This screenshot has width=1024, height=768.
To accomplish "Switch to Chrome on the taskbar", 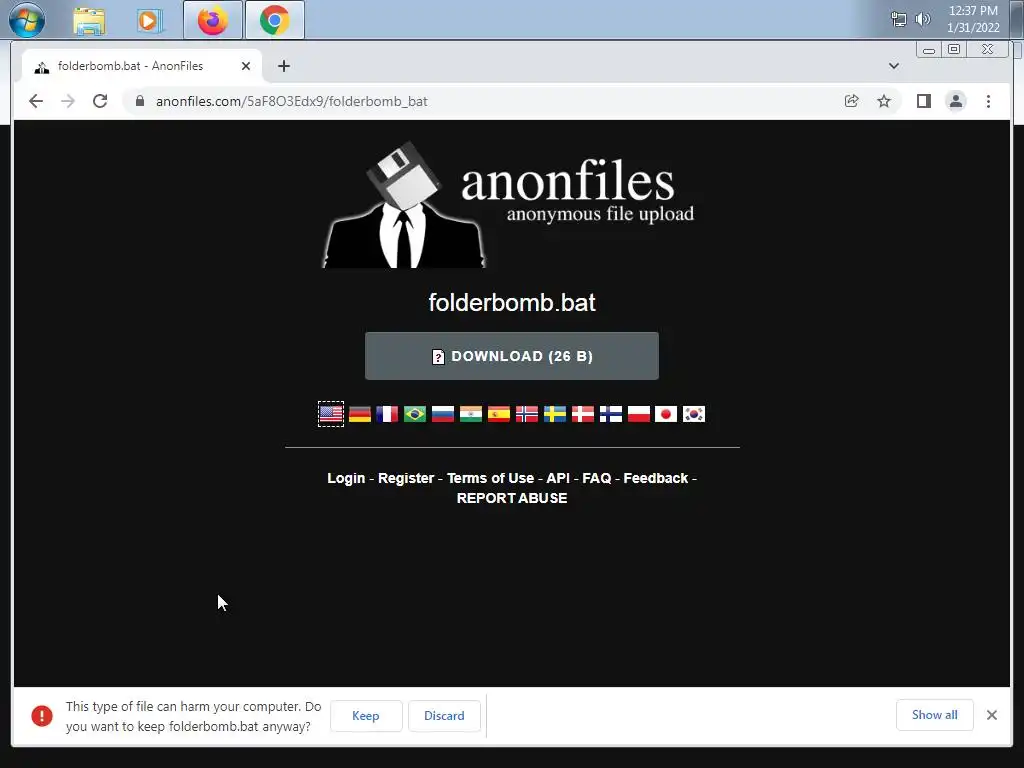I will (x=274, y=20).
